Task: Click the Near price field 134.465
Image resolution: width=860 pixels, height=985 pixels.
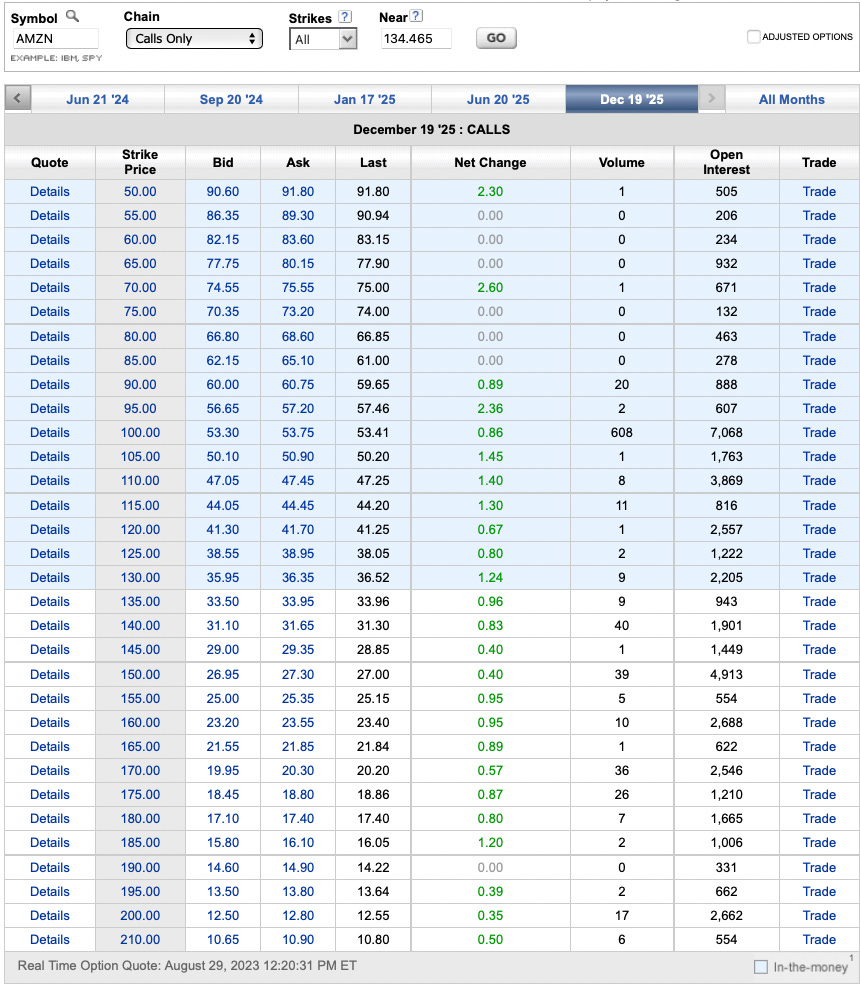Action: coord(416,38)
